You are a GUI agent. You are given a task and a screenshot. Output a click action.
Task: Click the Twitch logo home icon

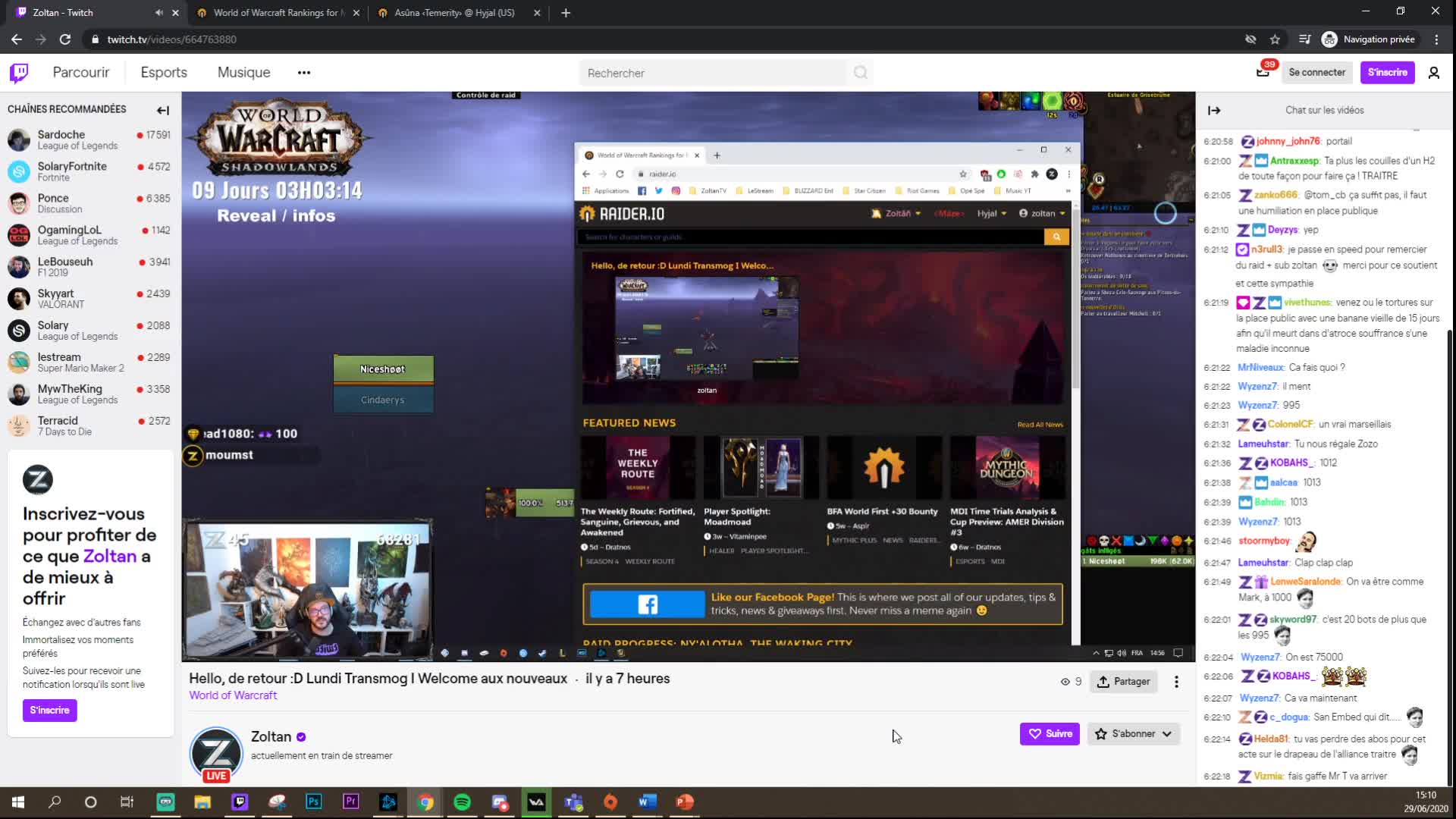[19, 73]
